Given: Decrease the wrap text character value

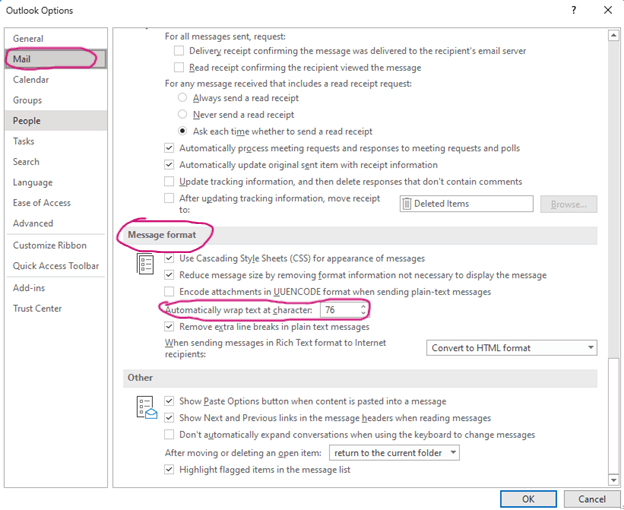Looking at the screenshot, I should click(363, 313).
